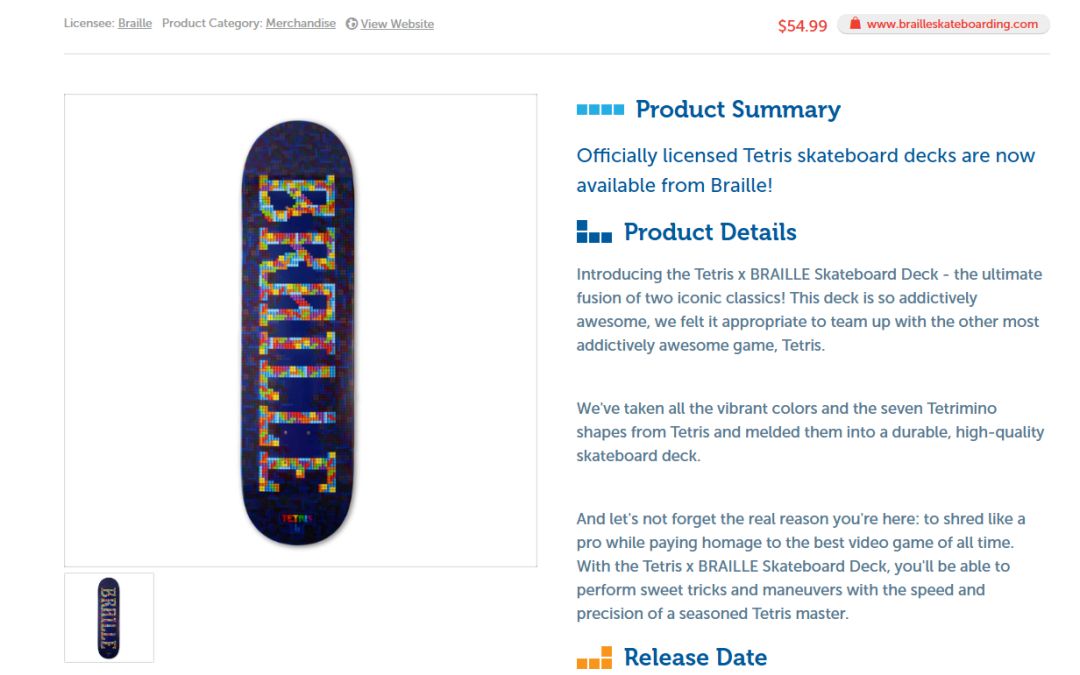The height and width of the screenshot is (675, 1080).
Task: Click the Tetris logo on the deck image
Action: click(x=298, y=519)
